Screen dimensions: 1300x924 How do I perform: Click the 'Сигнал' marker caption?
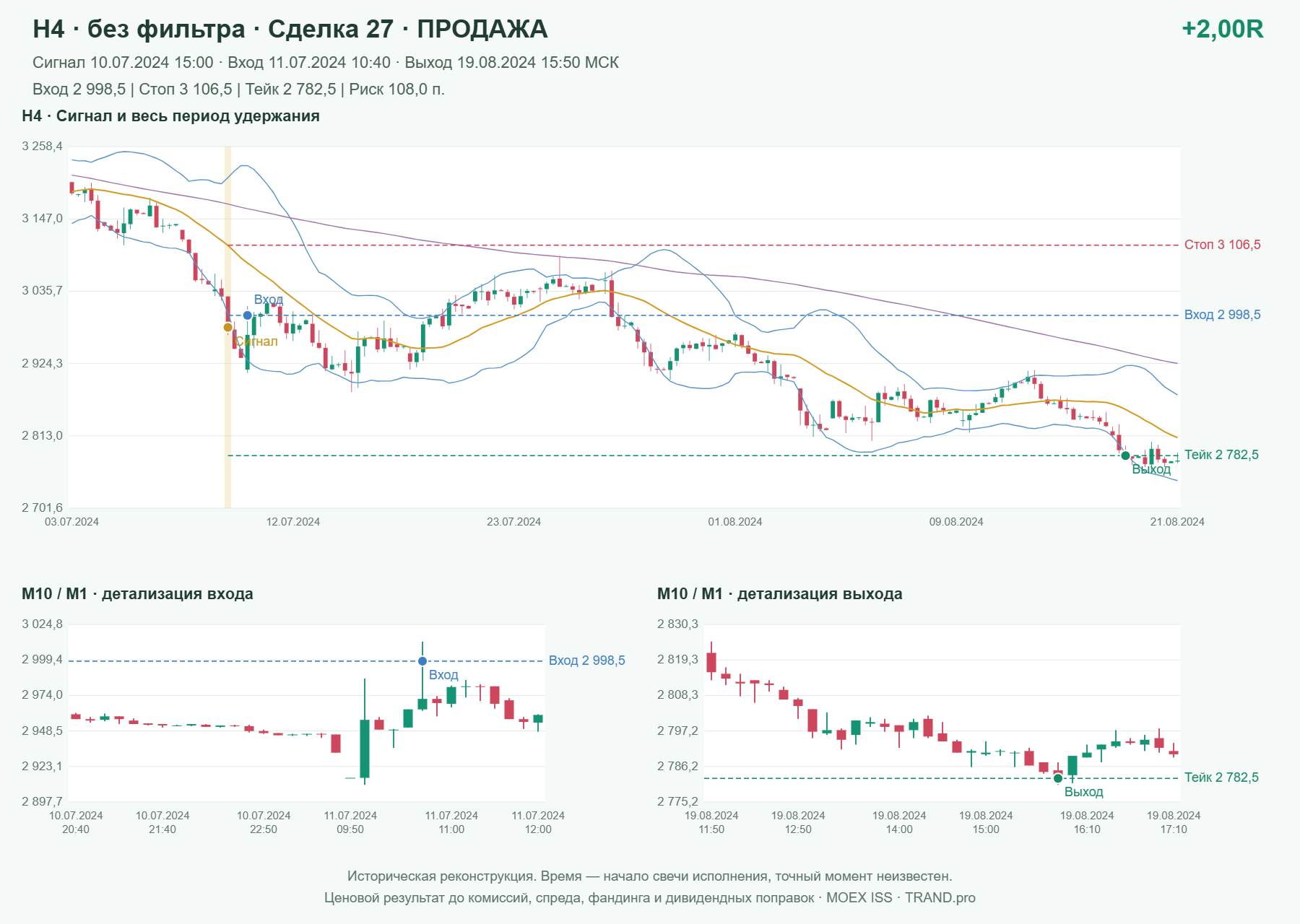tap(256, 341)
